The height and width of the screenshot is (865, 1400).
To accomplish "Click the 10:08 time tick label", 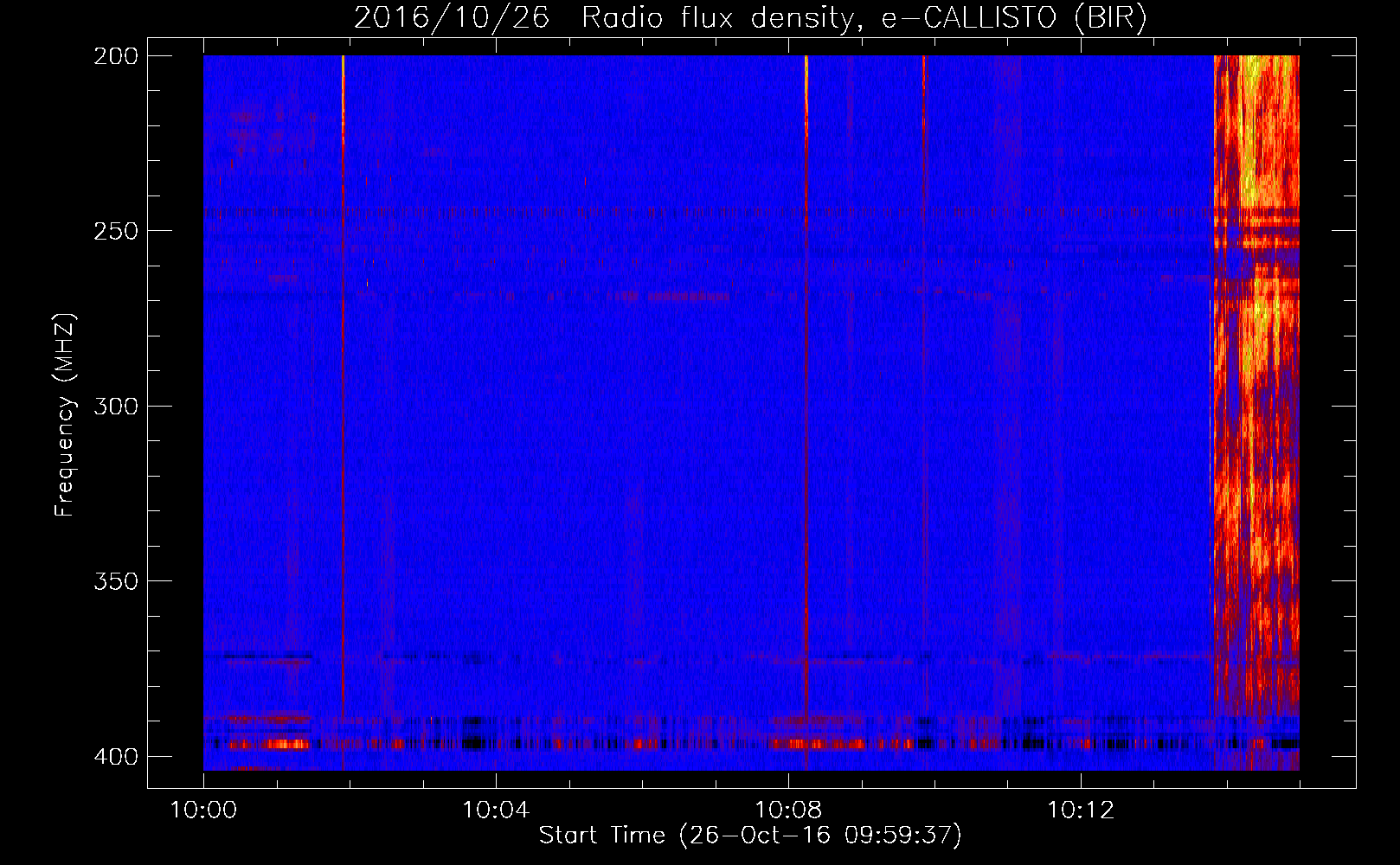I will pyautogui.click(x=788, y=810).
